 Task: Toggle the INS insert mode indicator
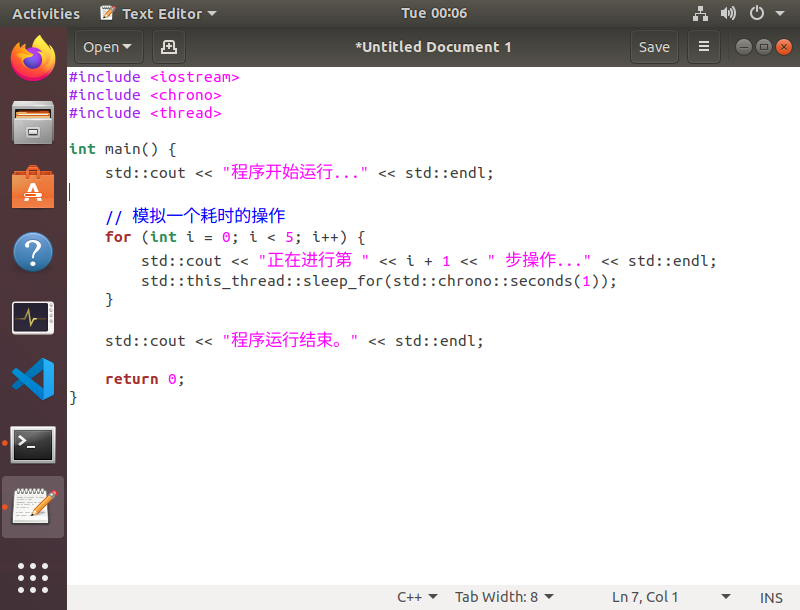click(771, 597)
